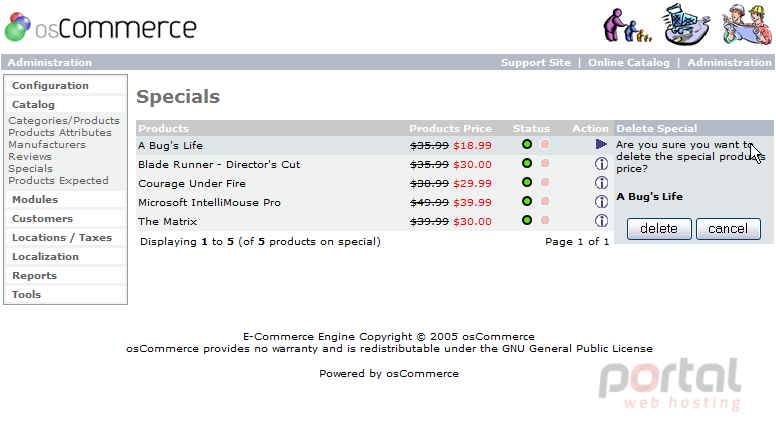The width and height of the screenshot is (776, 422).
Task: Set Microsoft IntelliMouse Pro status active (green)
Action: (527, 201)
